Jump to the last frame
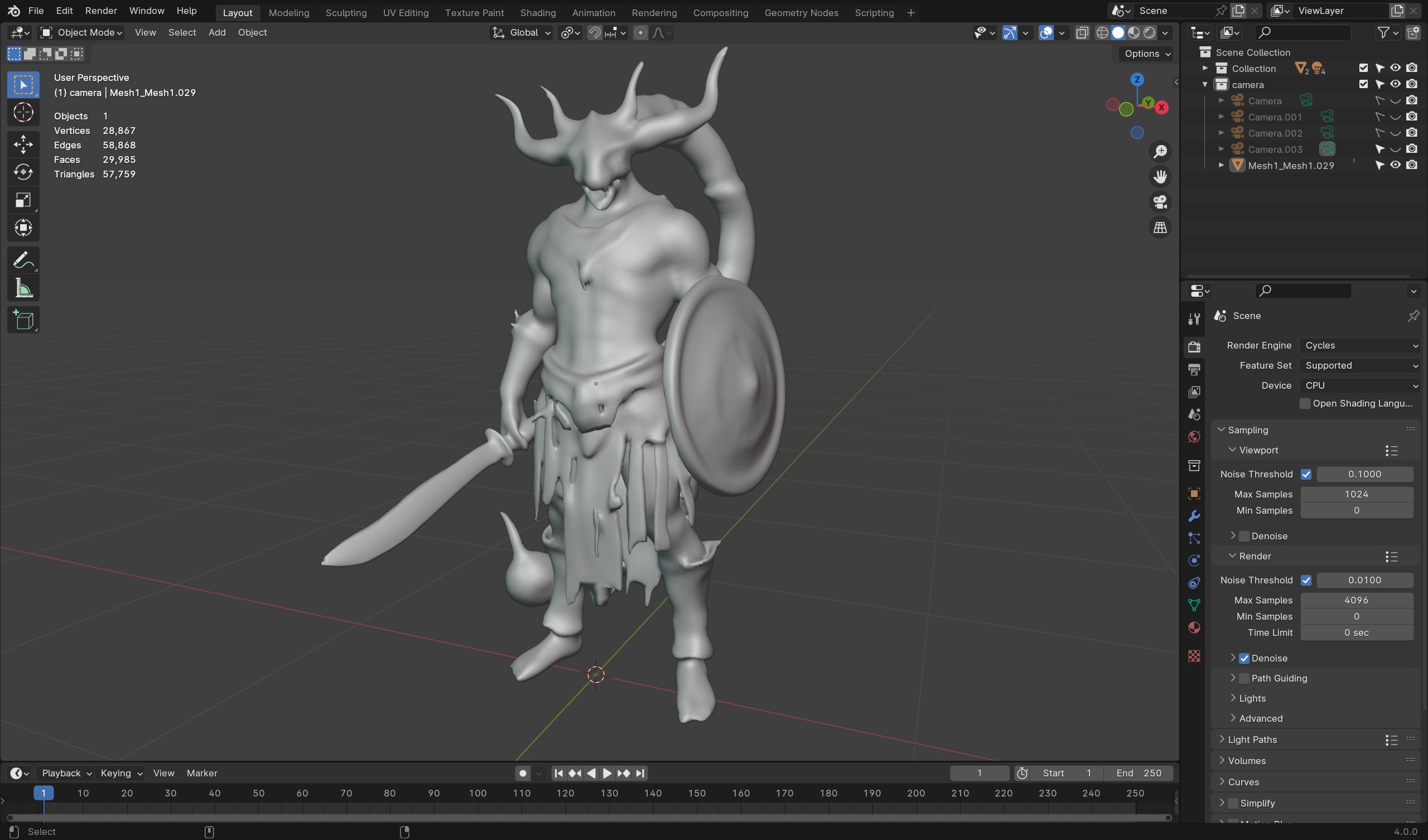1428x840 pixels. [x=640, y=773]
